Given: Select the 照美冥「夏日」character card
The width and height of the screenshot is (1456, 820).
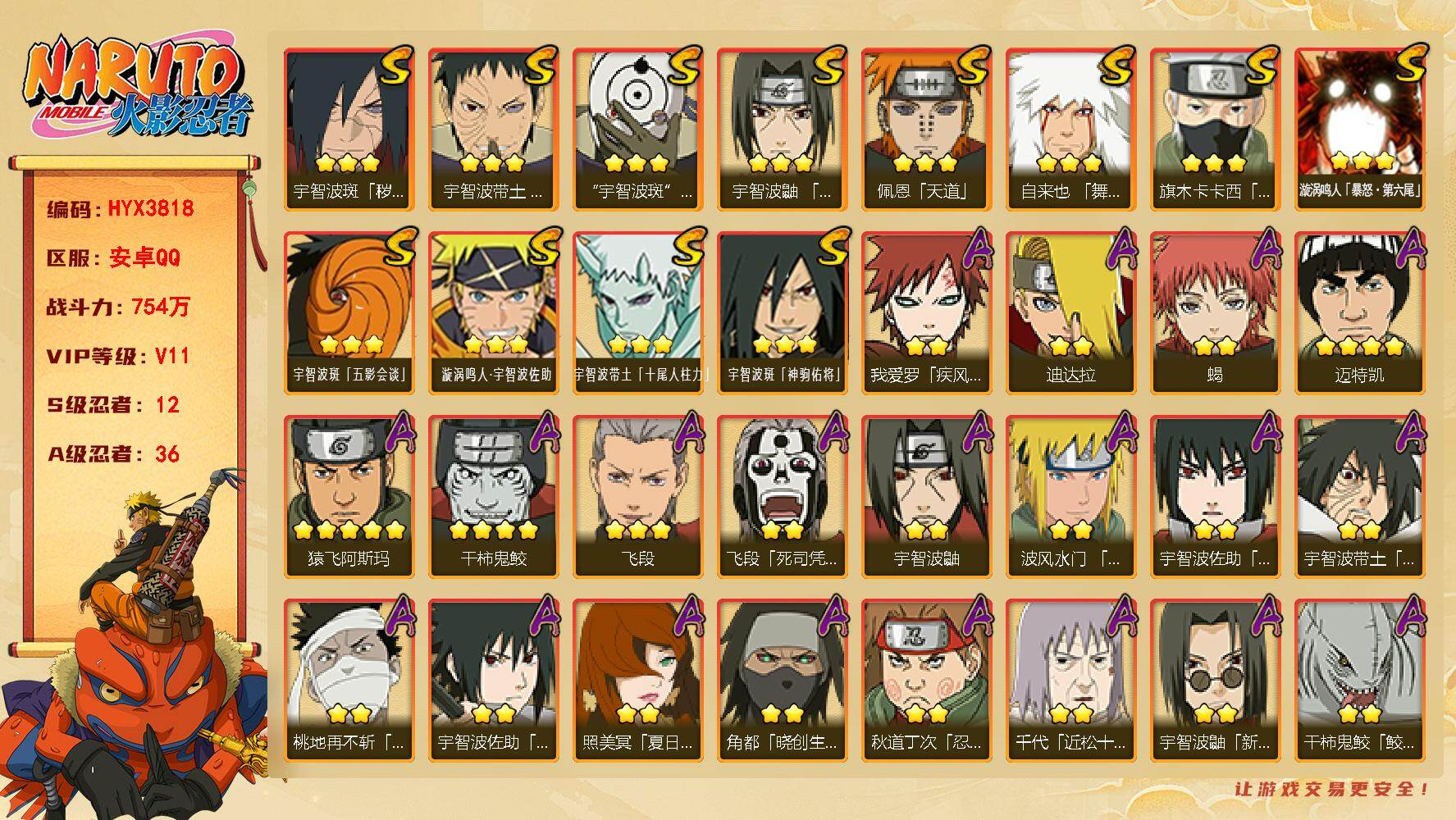Looking at the screenshot, I should point(637,681).
